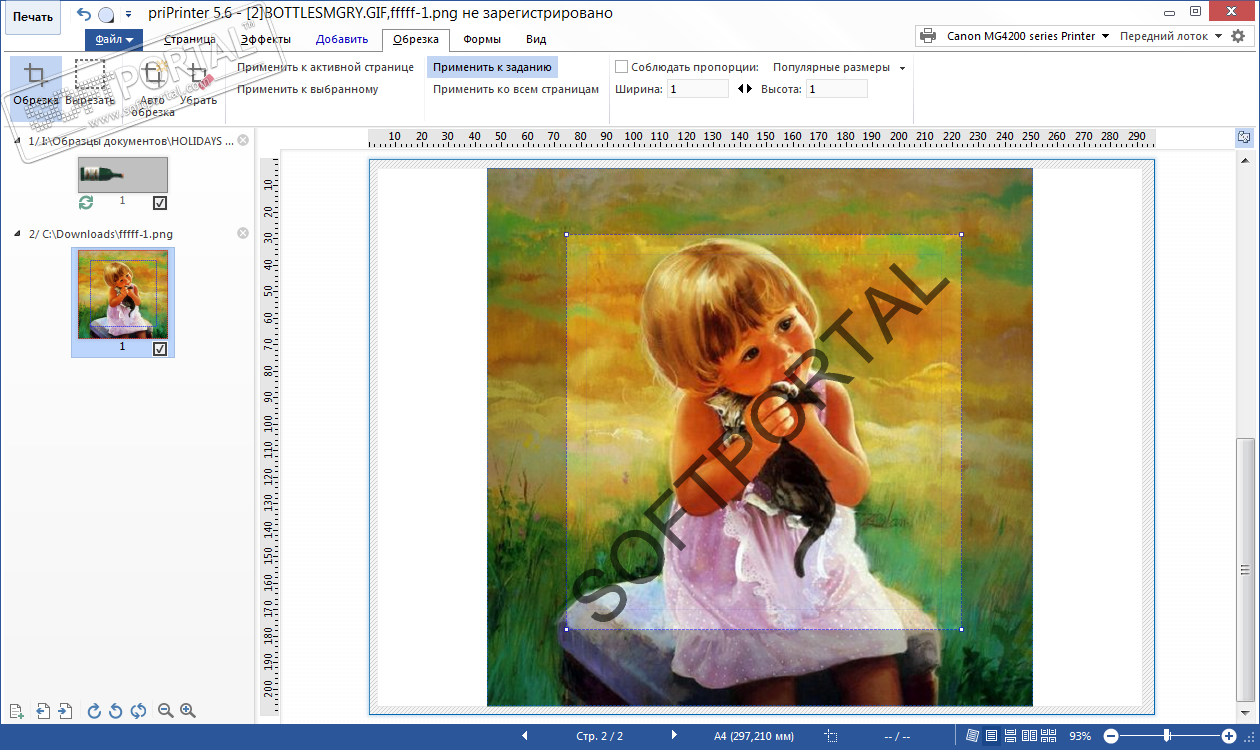The height and width of the screenshot is (750, 1260).
Task: Click the vertical scrollbar of preview
Action: (1245, 570)
